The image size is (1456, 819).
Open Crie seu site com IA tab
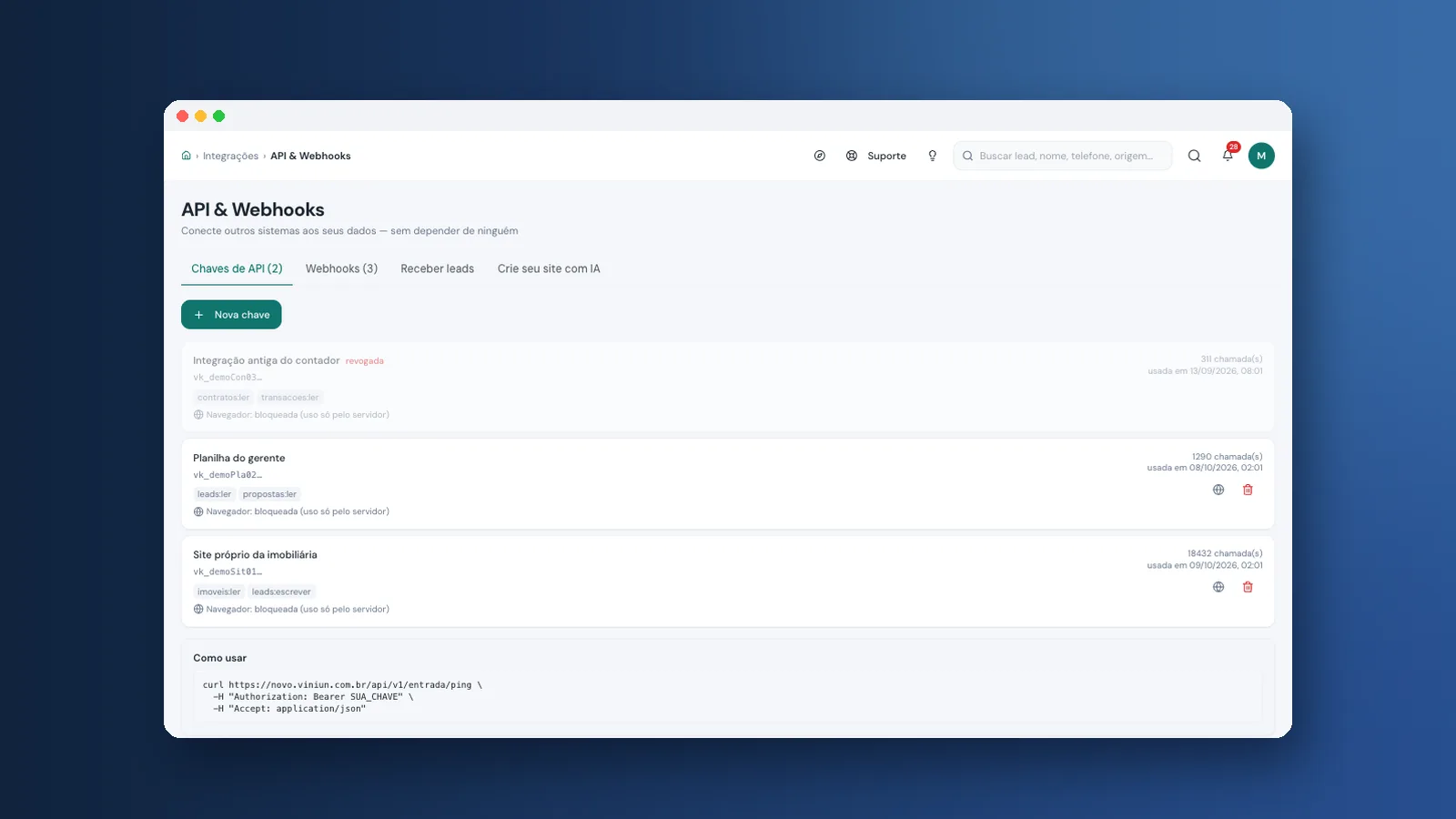(549, 268)
